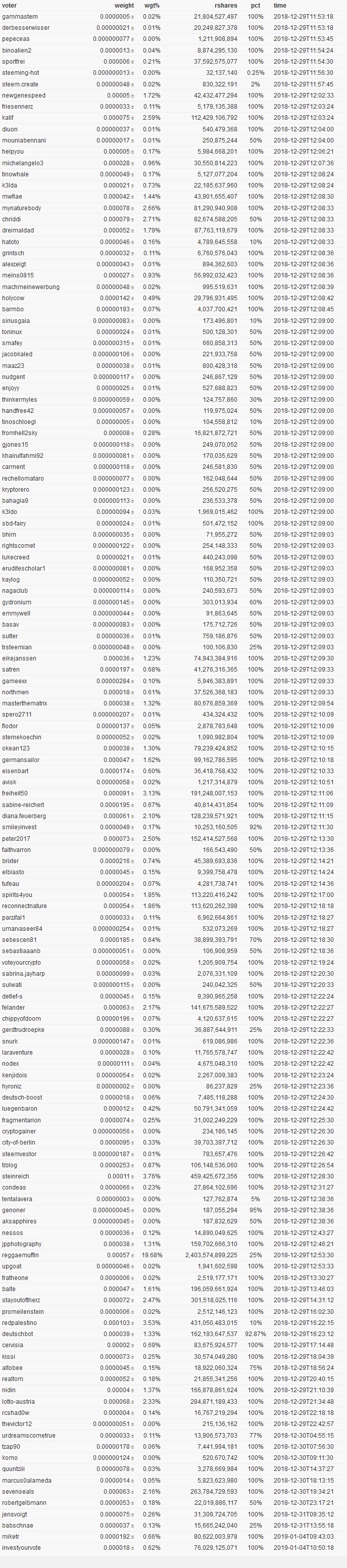Click the 'voter' column header
The height and width of the screenshot is (1568, 347).
click(9, 6)
